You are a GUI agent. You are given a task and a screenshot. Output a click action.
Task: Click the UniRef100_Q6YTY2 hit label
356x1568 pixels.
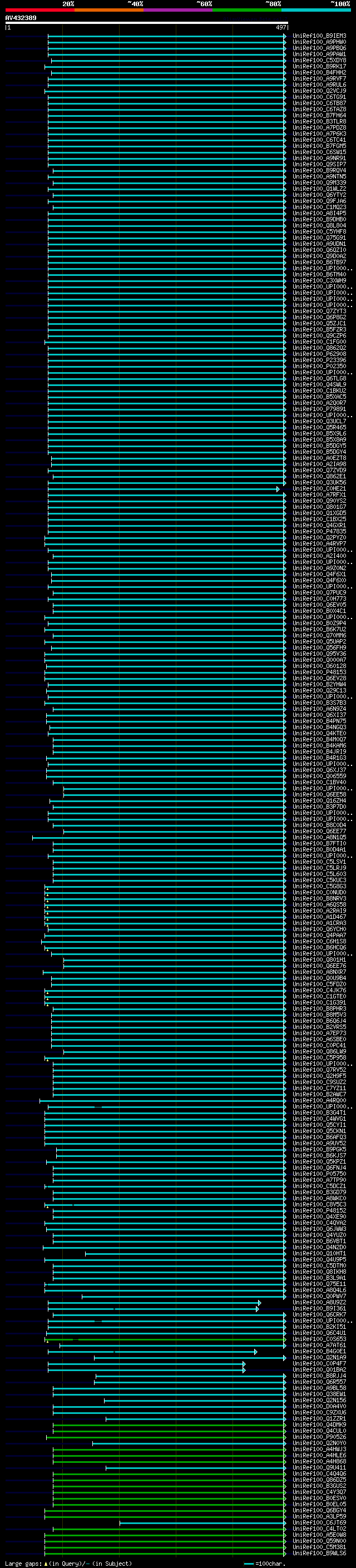(319, 195)
